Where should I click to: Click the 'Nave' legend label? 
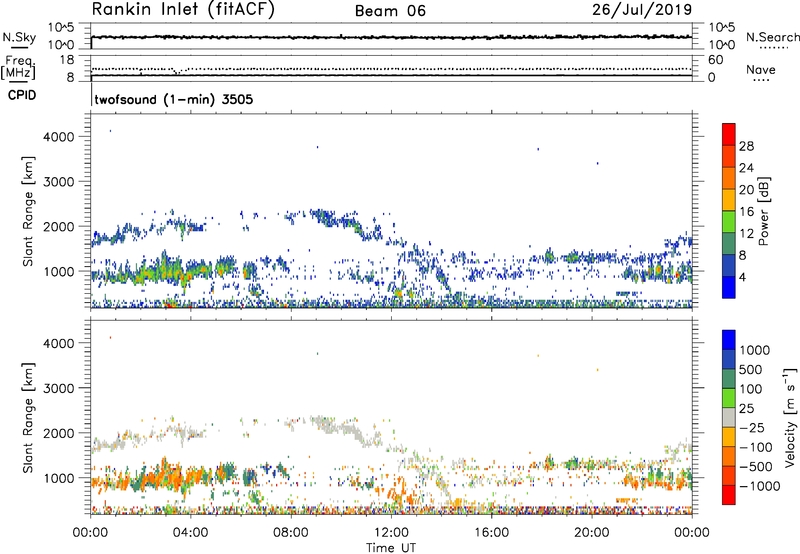click(760, 69)
